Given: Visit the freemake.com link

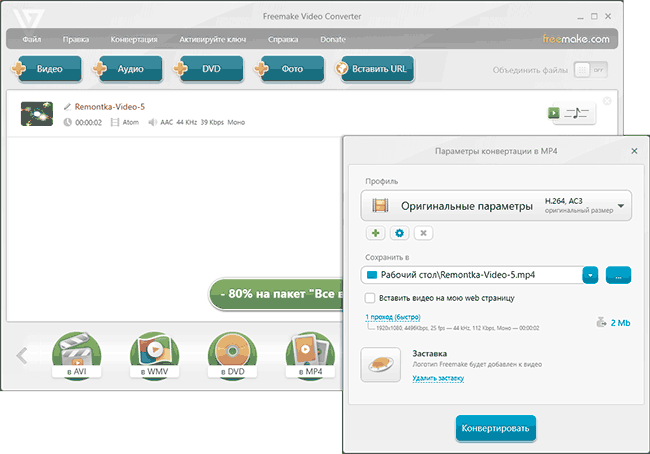Looking at the screenshot, I should 576,39.
